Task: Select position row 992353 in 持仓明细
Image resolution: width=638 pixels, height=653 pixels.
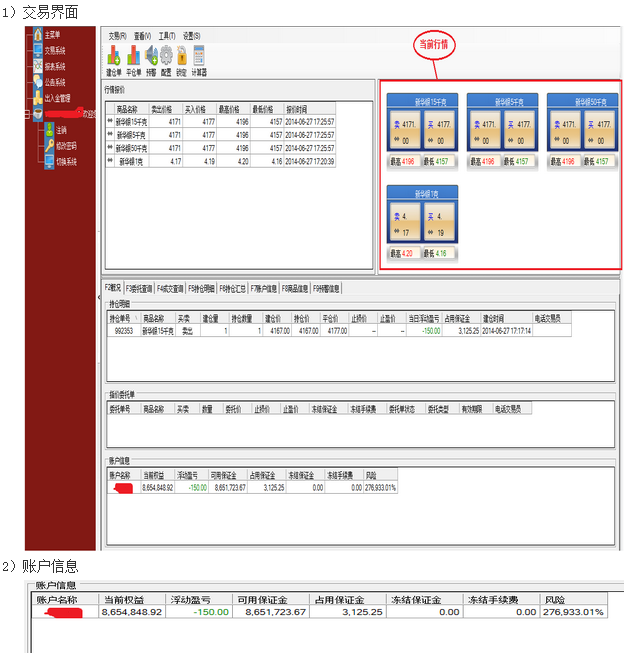Action: [124, 329]
